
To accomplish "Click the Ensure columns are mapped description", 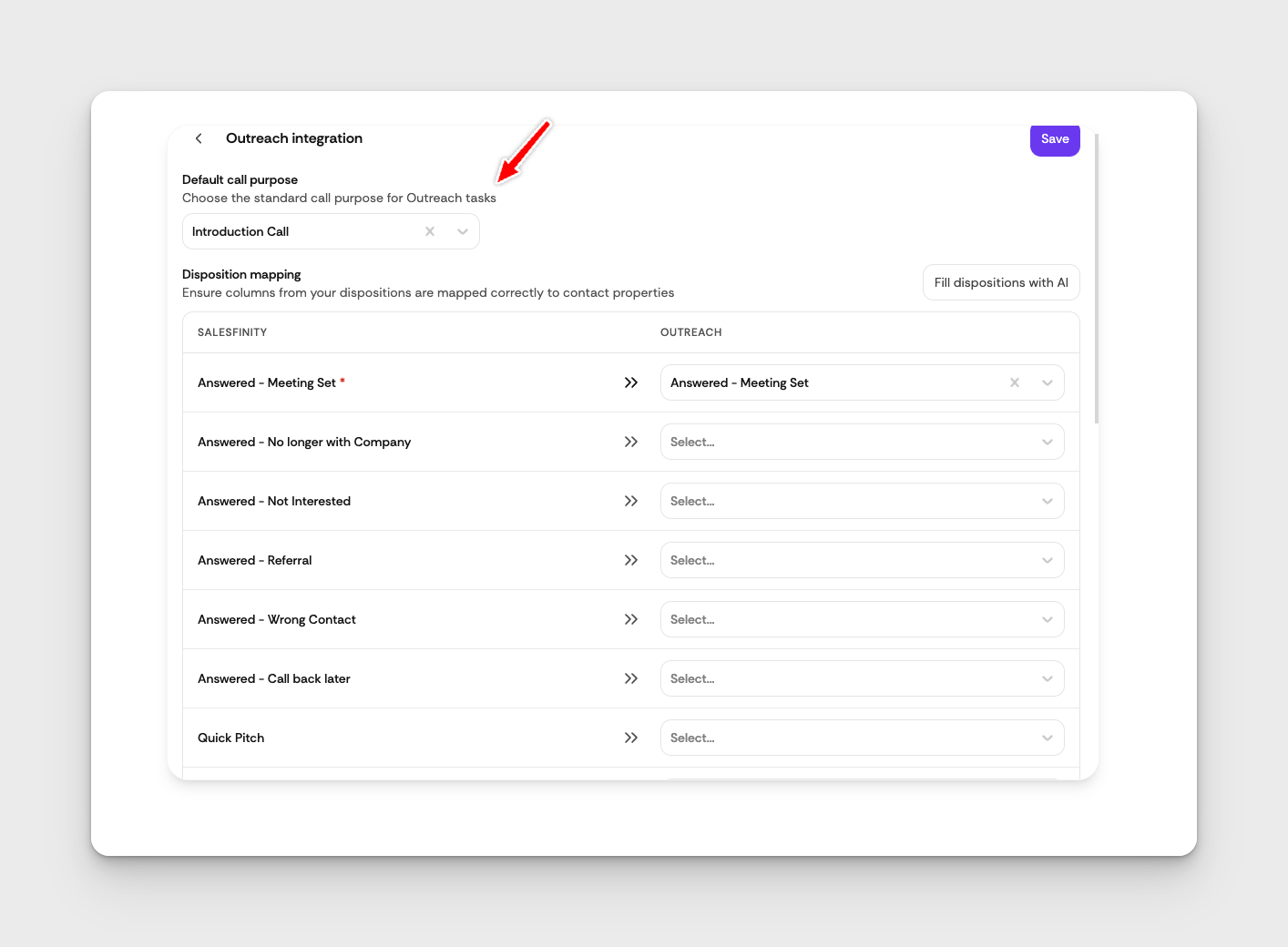I will (x=428, y=292).
